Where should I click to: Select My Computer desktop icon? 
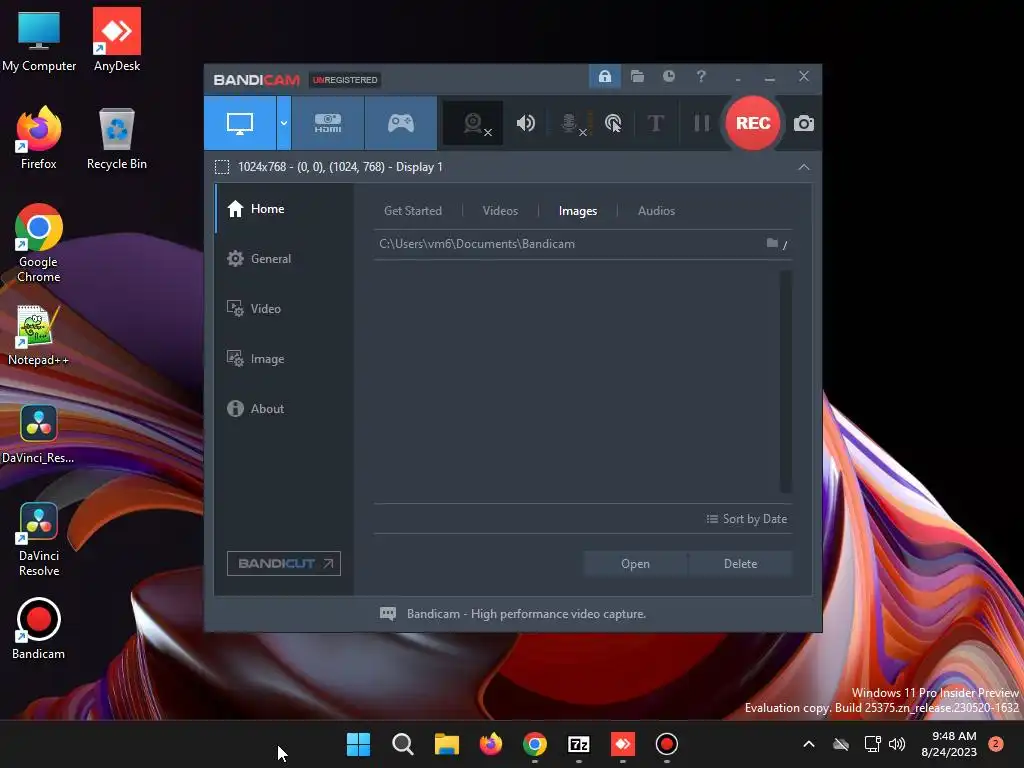coord(39,41)
